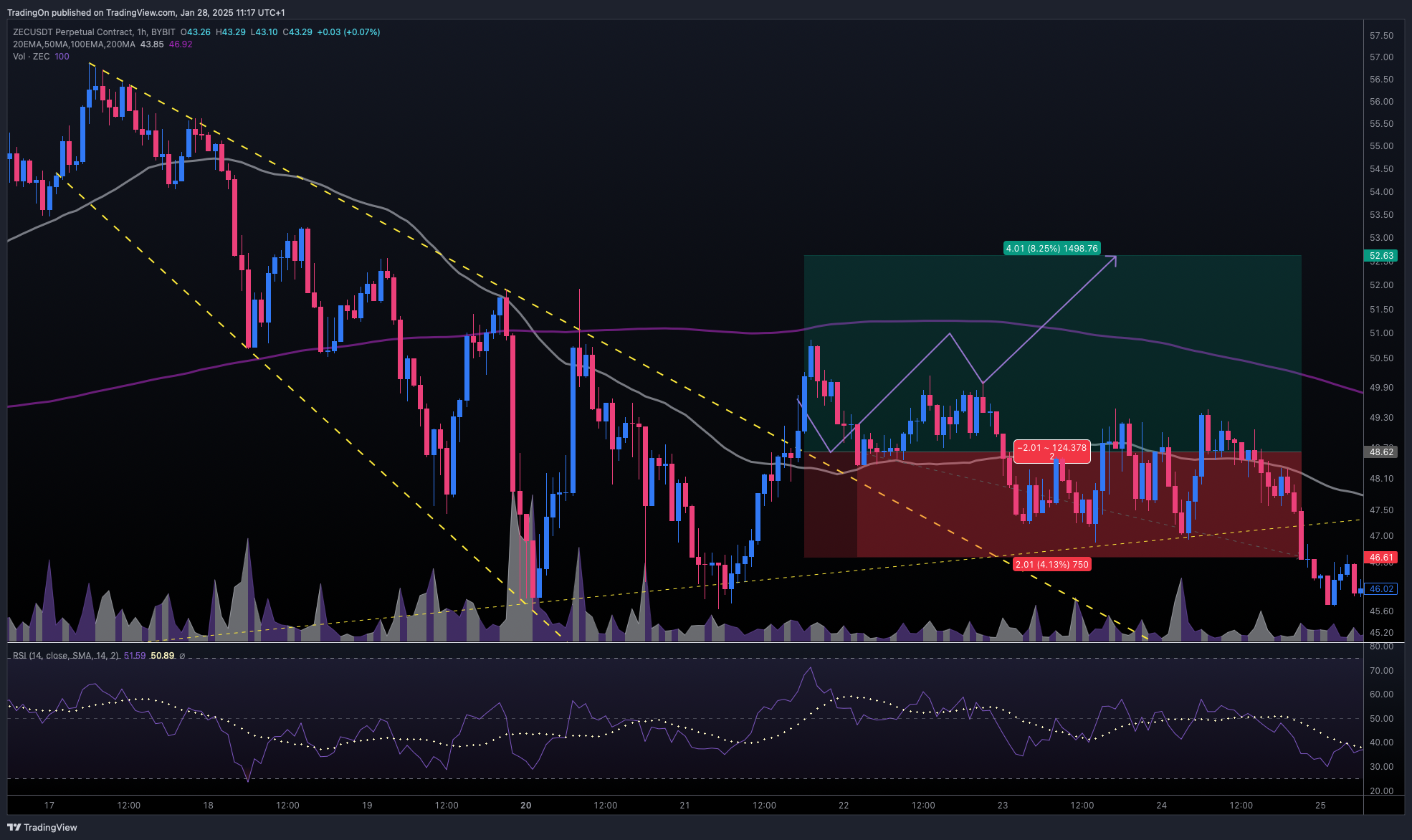Click the 51.50 price axis label
The width and height of the screenshot is (1412, 840).
[1381, 310]
